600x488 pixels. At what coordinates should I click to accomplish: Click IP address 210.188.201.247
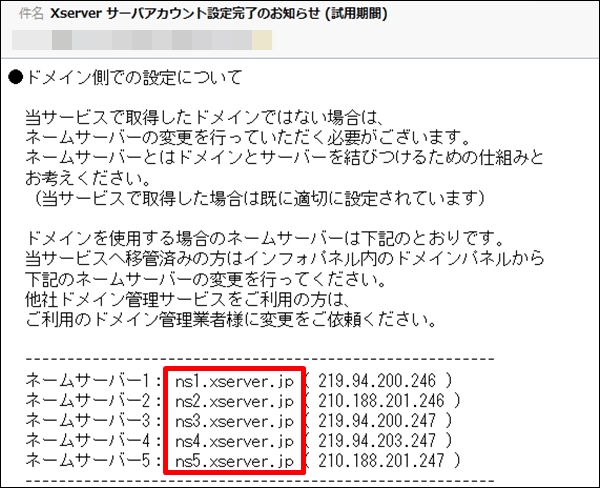pyautogui.click(x=381, y=460)
